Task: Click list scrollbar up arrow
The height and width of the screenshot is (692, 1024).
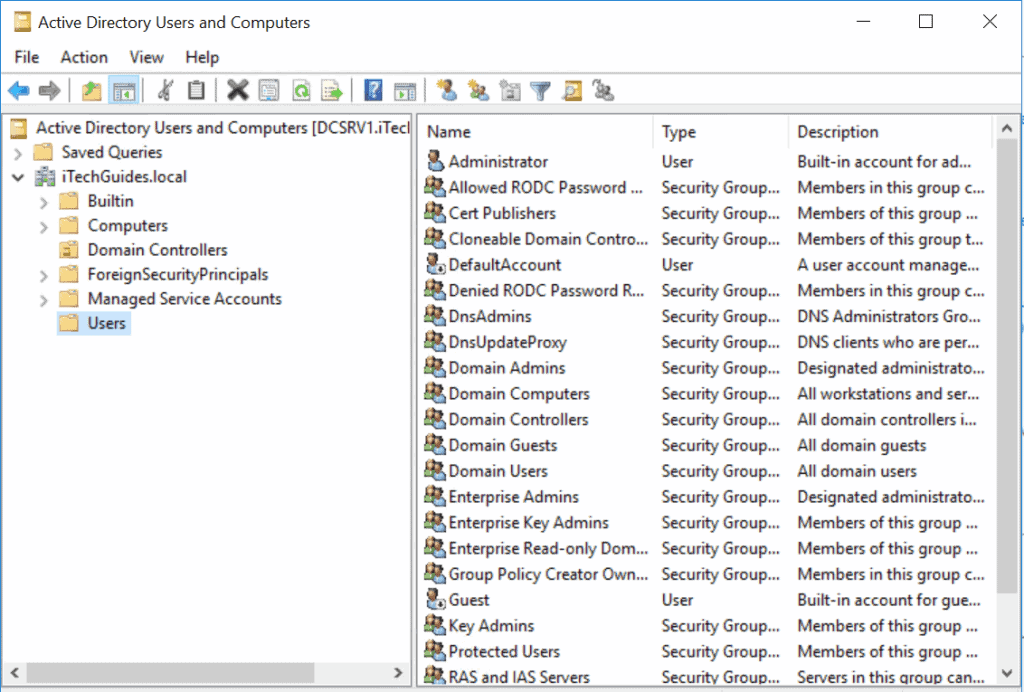Action: [1006, 129]
